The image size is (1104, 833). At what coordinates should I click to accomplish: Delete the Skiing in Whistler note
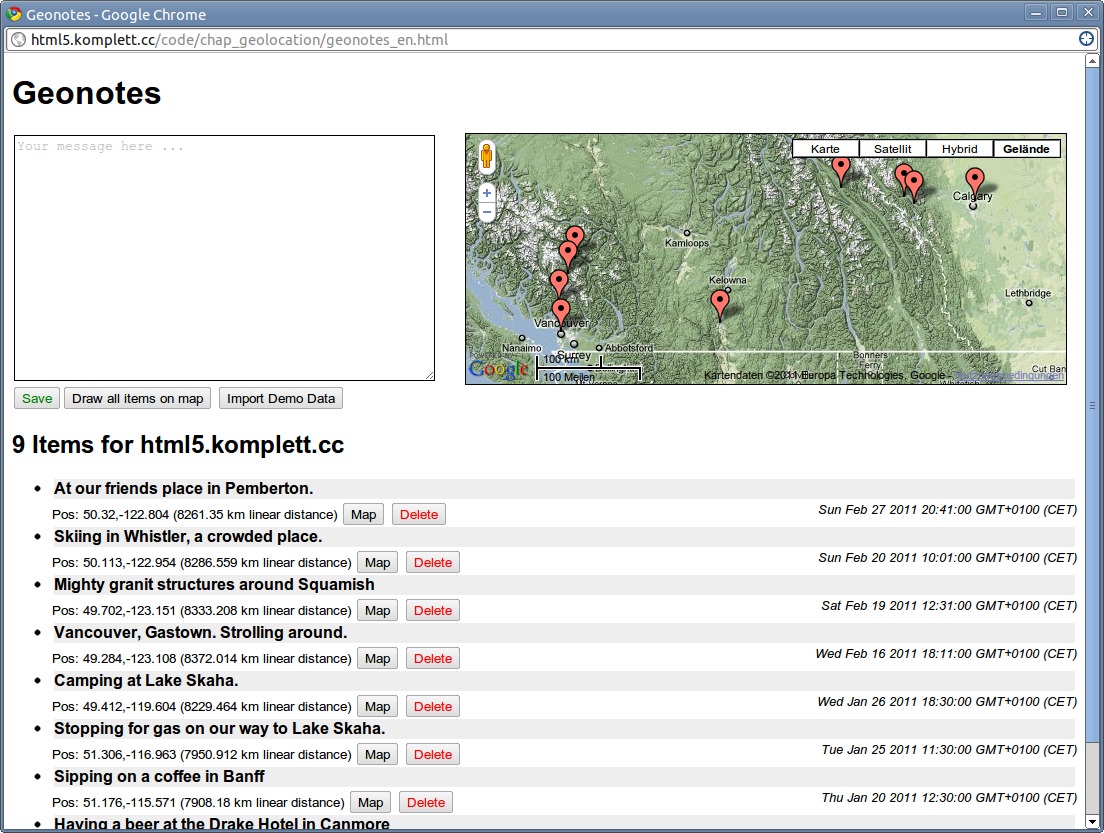[x=432, y=562]
